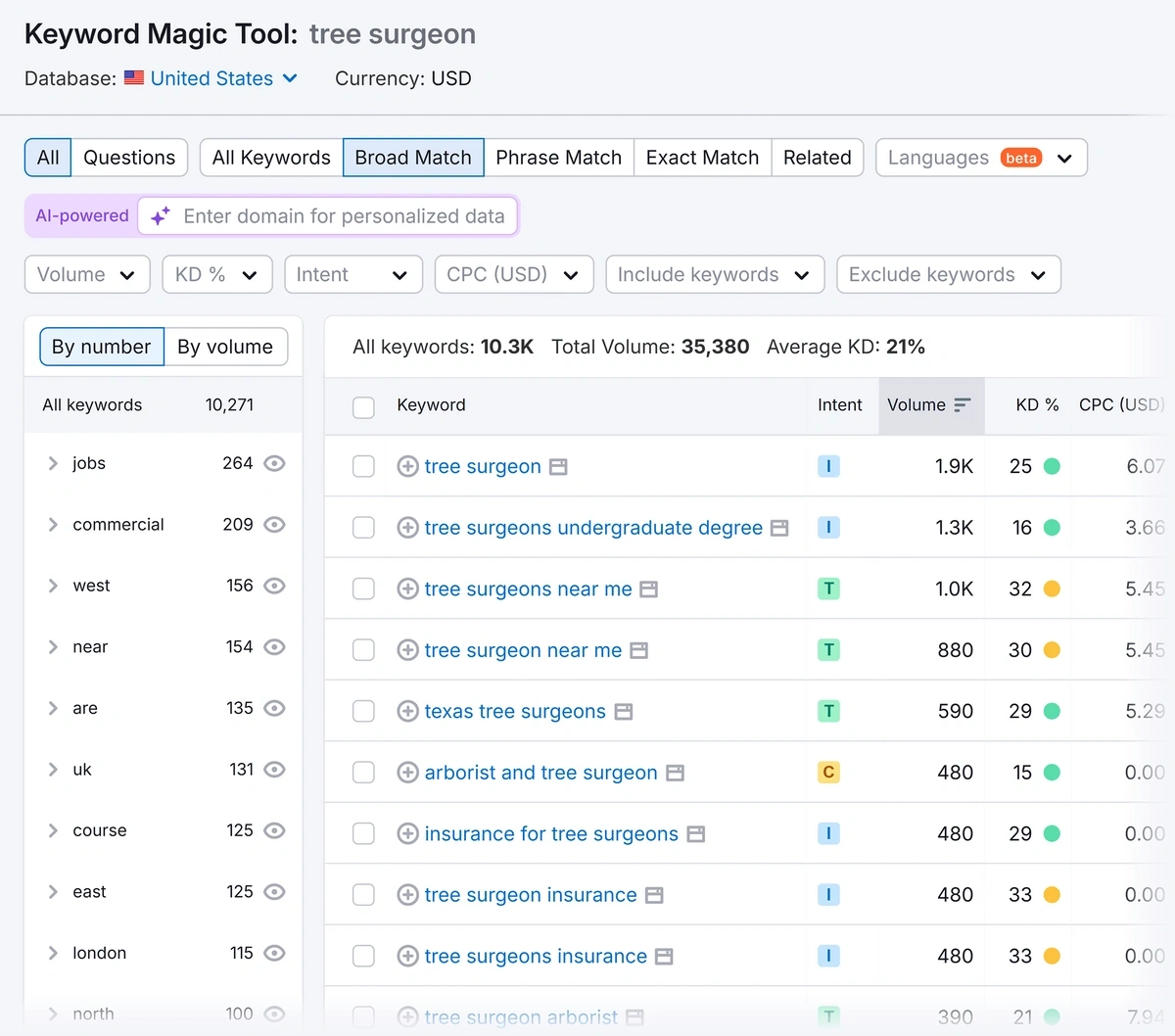1175x1036 pixels.
Task: Click plus icon next to 'texas tree surgeons'
Action: tap(408, 712)
